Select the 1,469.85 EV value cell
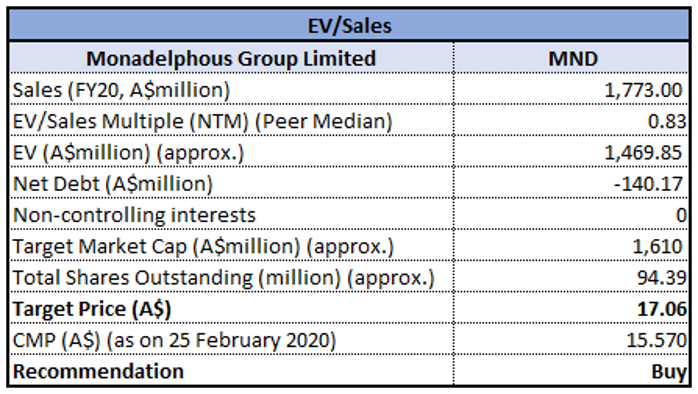The width and height of the screenshot is (698, 394). coord(572,151)
